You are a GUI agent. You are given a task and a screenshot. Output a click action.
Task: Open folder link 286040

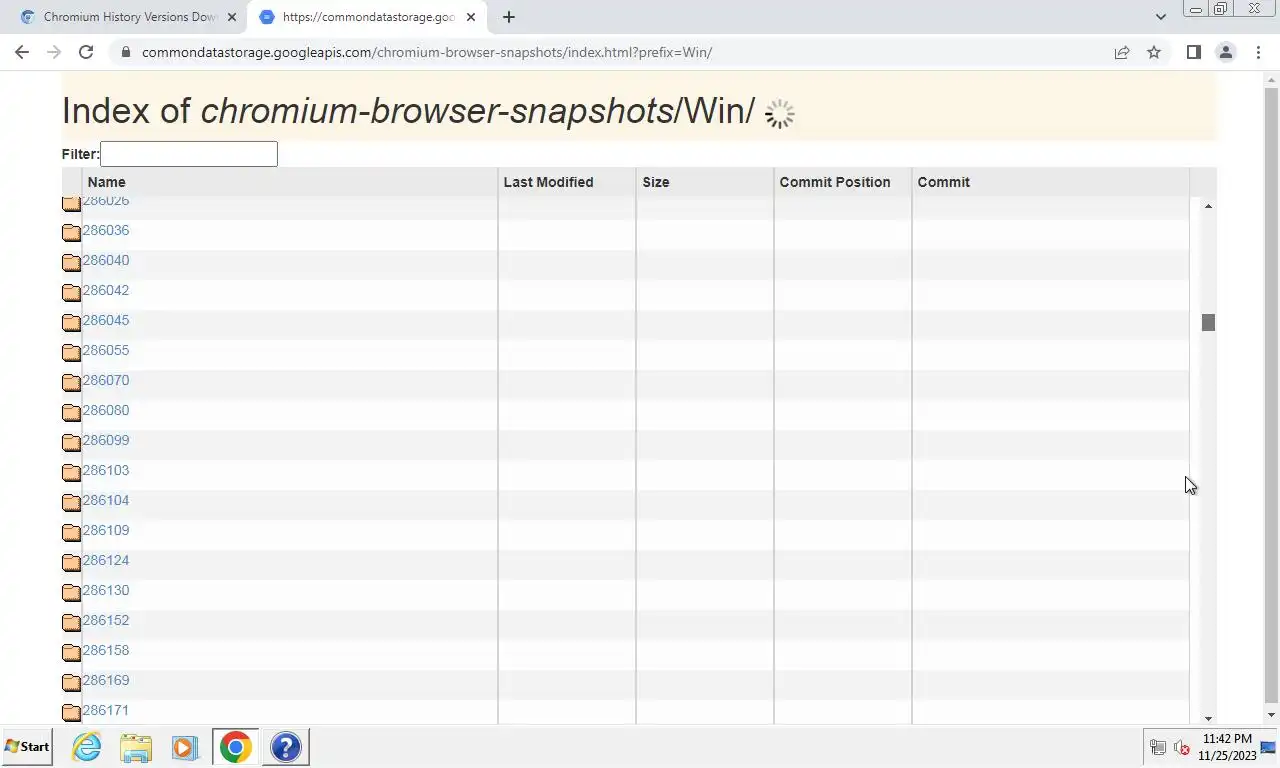point(106,260)
